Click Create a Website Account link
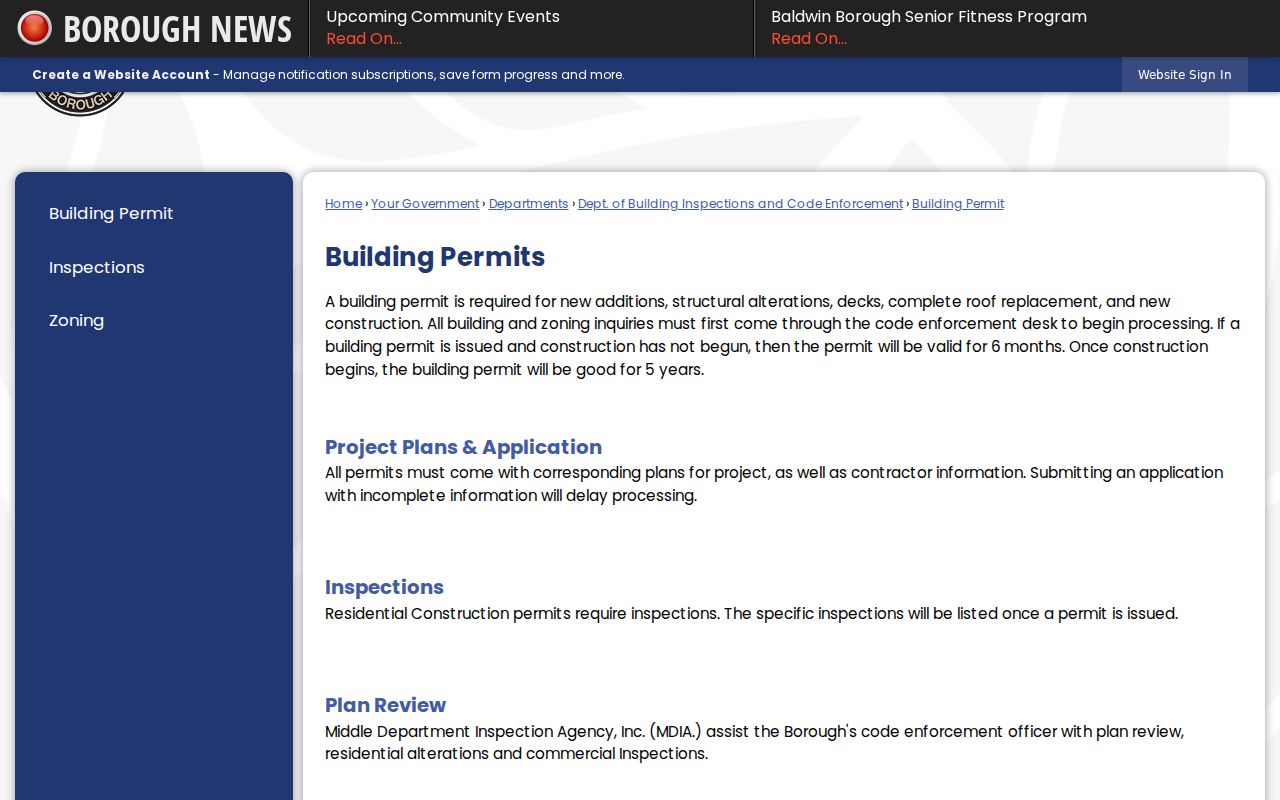This screenshot has height=800, width=1280. [121, 75]
